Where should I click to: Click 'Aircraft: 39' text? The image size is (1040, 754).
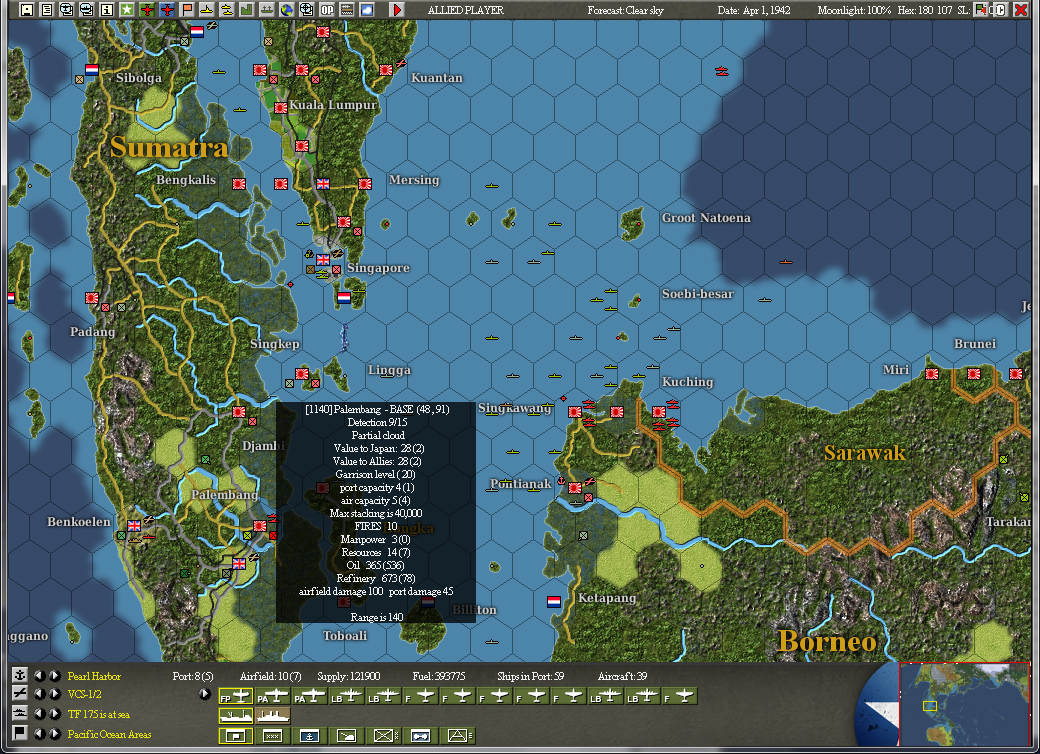click(x=622, y=676)
